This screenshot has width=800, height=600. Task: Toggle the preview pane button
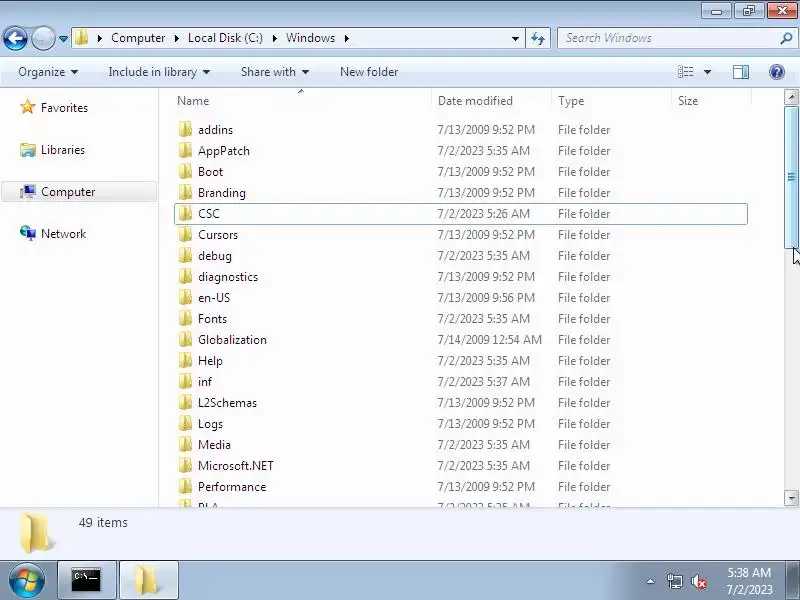coord(741,72)
